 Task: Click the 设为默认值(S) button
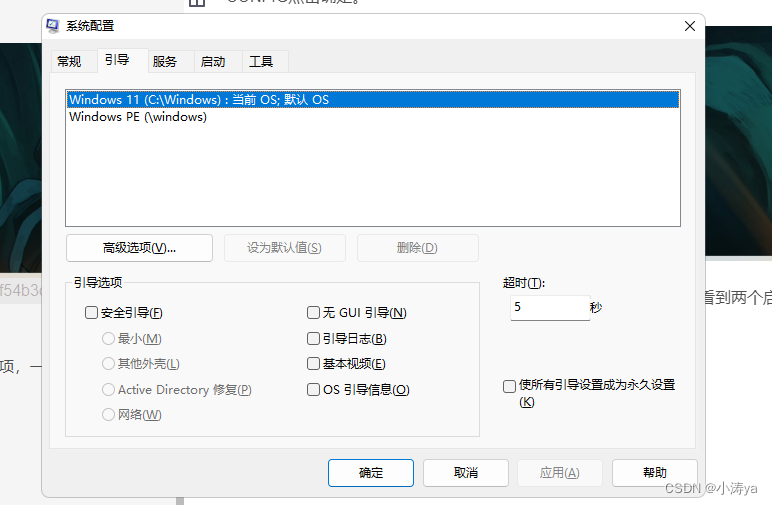pyautogui.click(x=285, y=248)
